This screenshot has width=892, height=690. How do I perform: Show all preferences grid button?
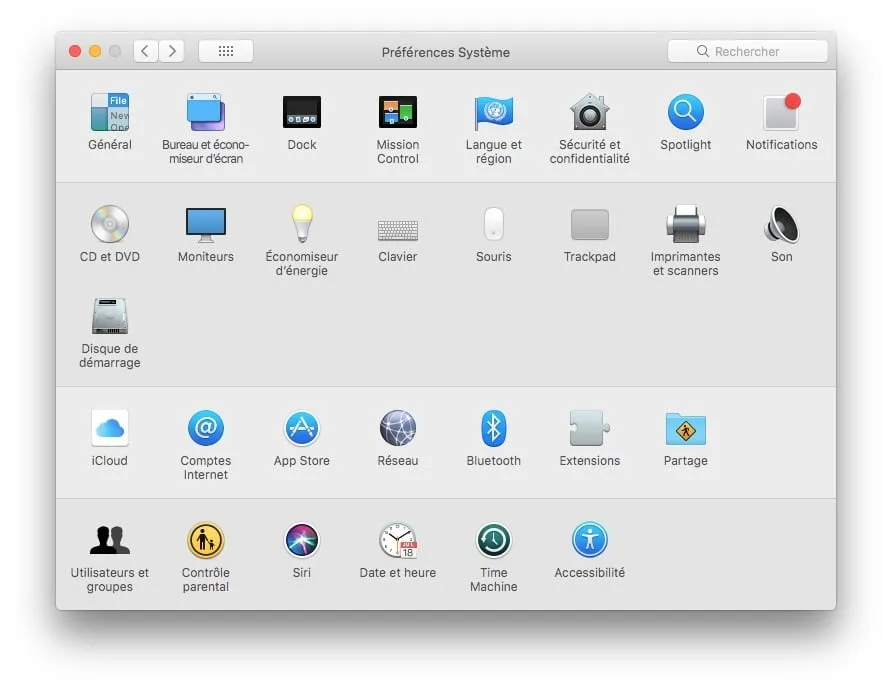pyautogui.click(x=226, y=51)
